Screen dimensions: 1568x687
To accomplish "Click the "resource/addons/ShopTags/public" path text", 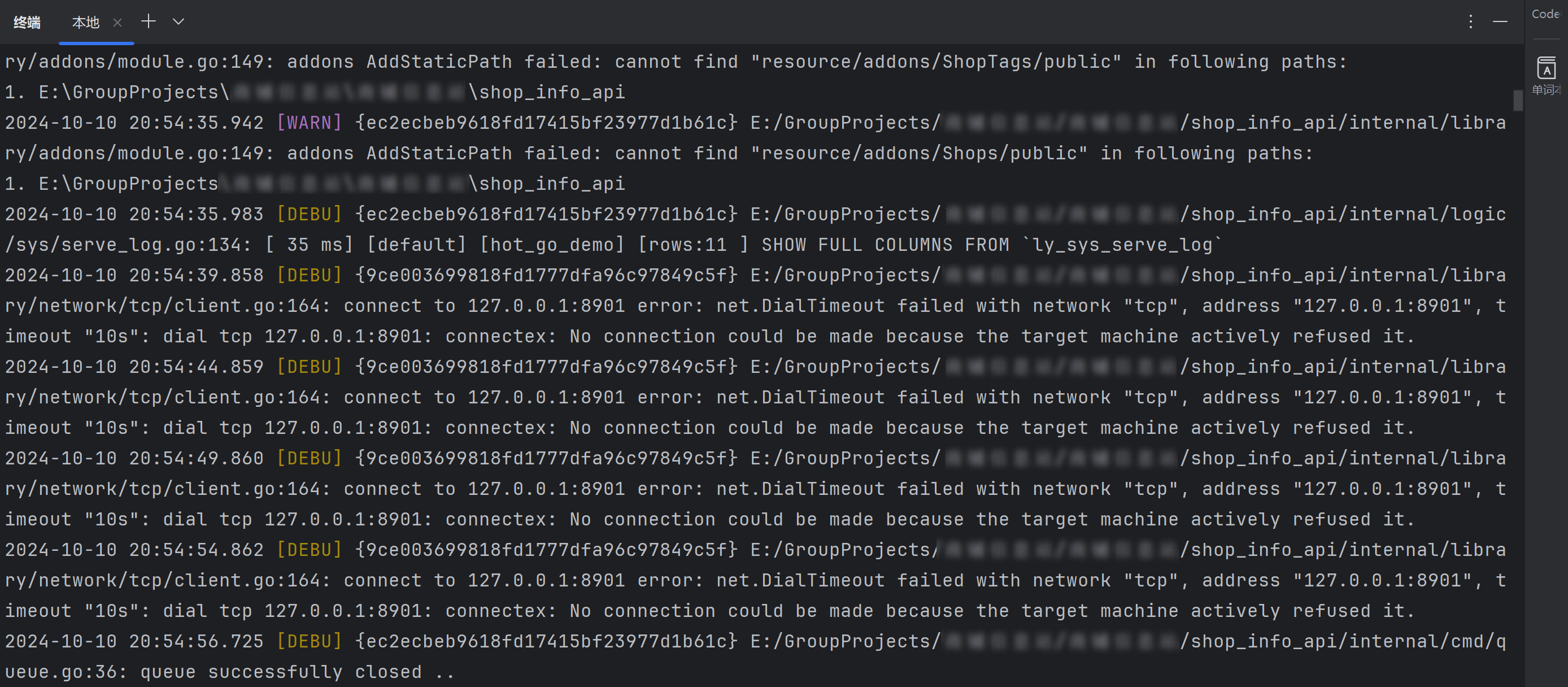I will pyautogui.click(x=935, y=62).
